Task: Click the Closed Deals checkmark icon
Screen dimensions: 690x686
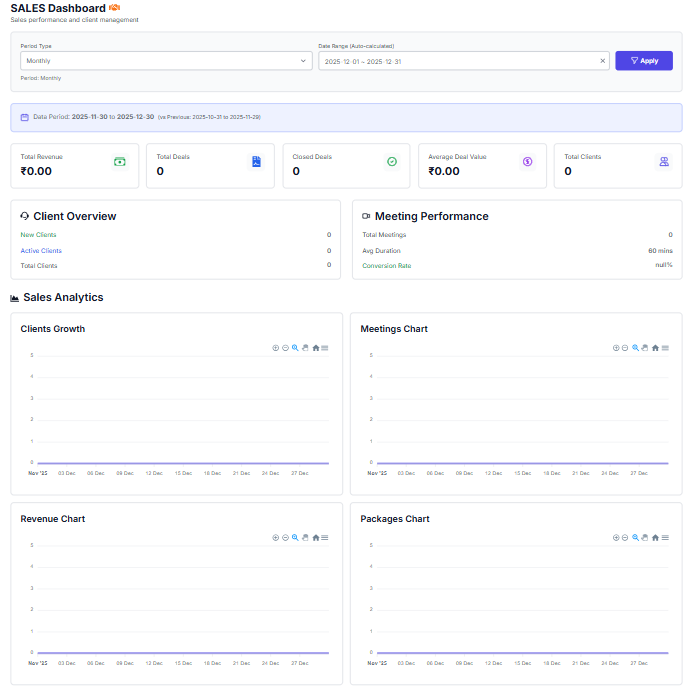Action: (x=392, y=161)
